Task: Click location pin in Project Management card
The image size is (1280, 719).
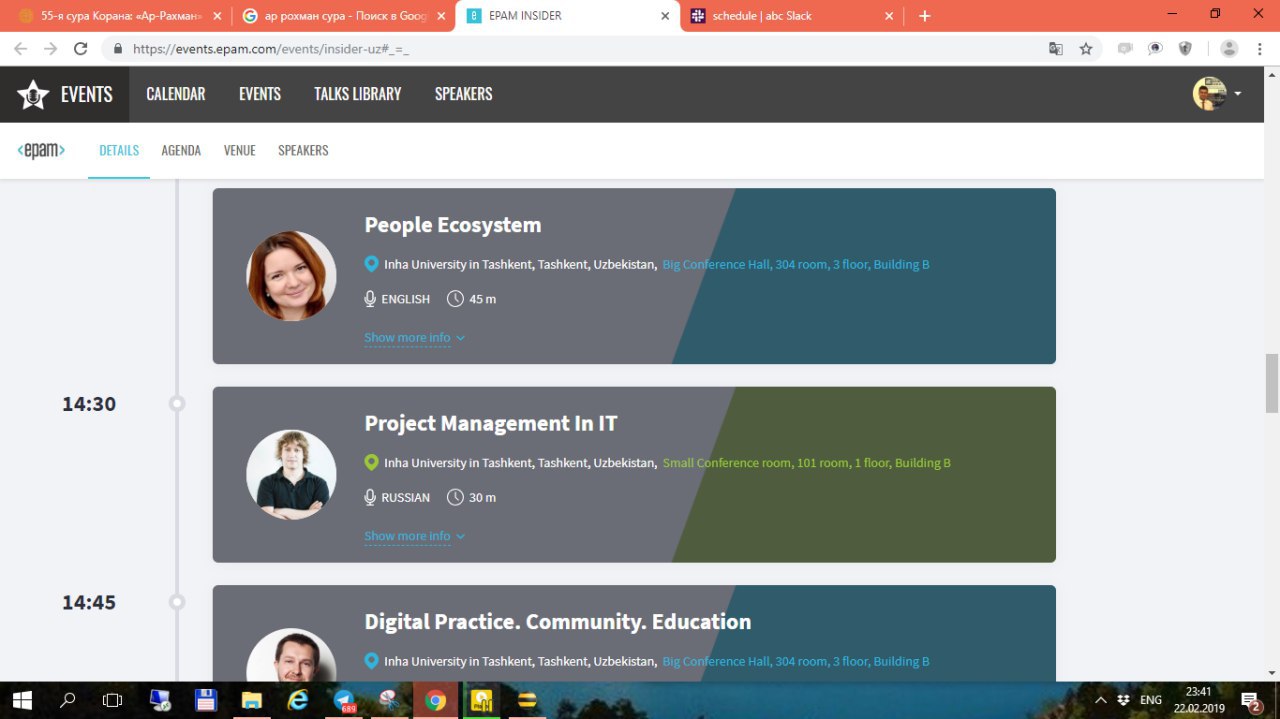Action: [x=371, y=463]
